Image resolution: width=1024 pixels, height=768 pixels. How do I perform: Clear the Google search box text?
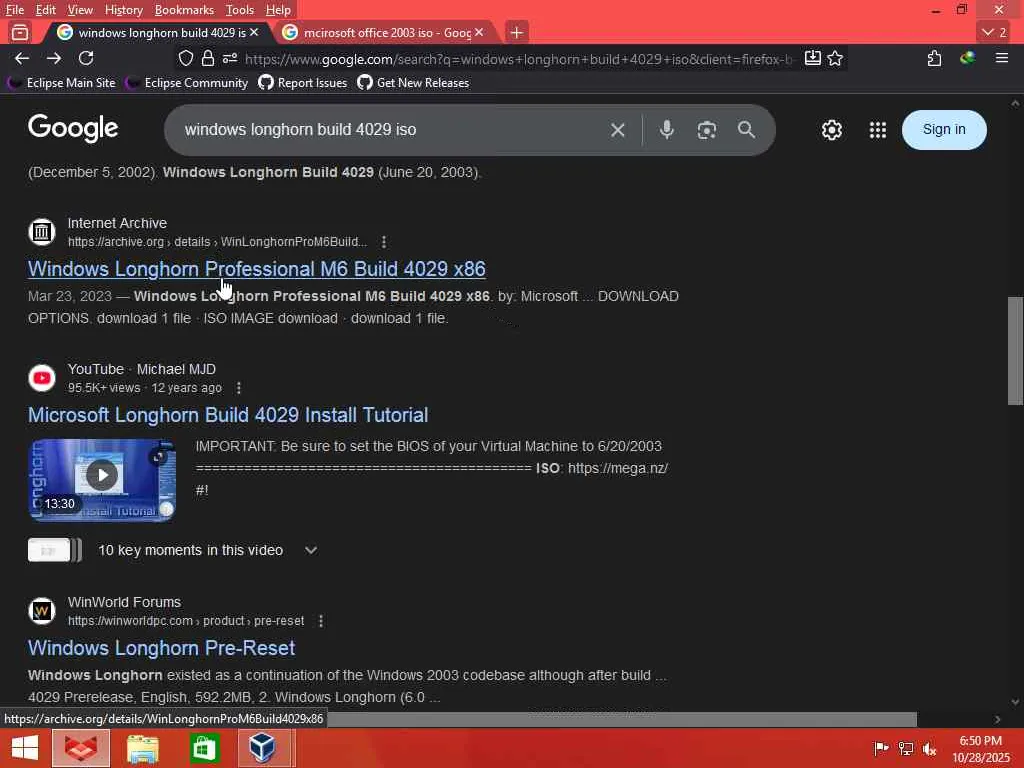point(618,130)
